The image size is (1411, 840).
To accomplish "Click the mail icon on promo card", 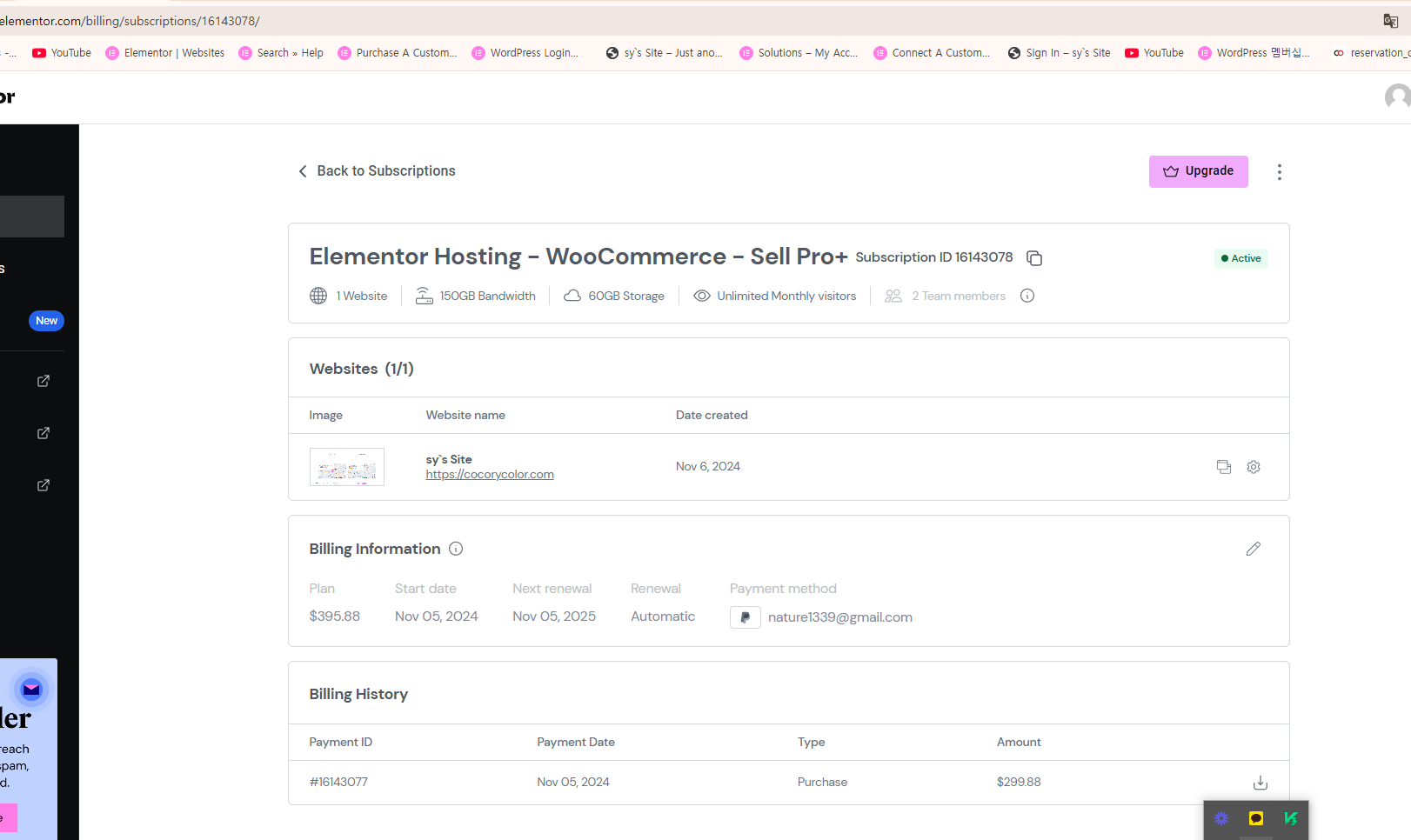I will [x=31, y=690].
